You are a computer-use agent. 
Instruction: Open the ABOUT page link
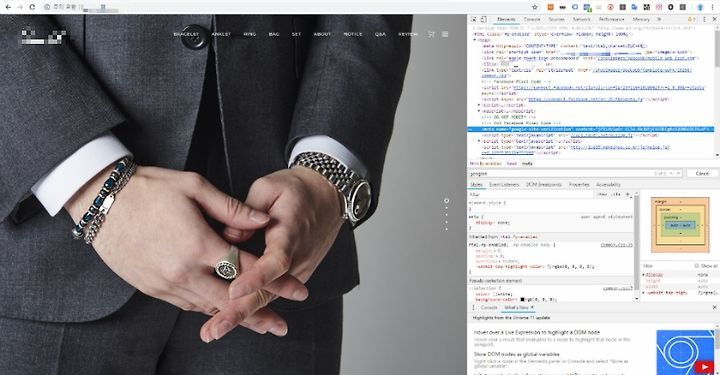tap(322, 34)
